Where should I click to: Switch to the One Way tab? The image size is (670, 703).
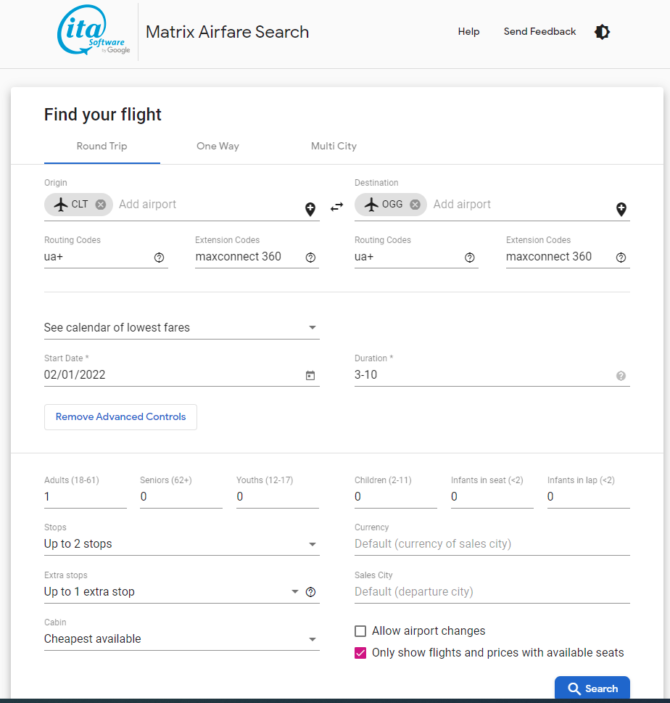pyautogui.click(x=218, y=146)
